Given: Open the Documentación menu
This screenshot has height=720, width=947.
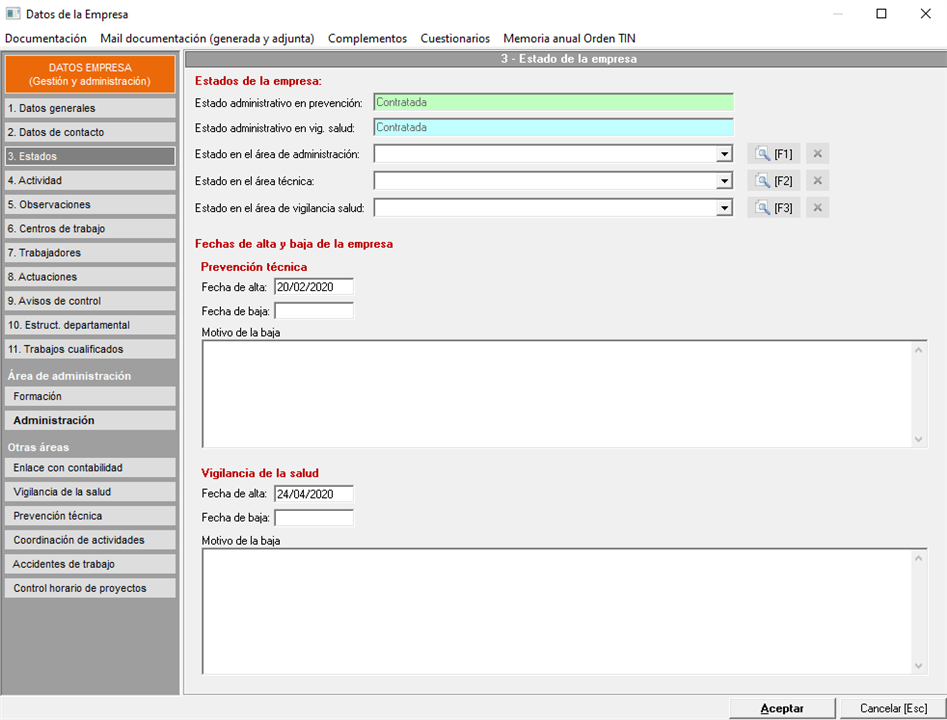Looking at the screenshot, I should (x=46, y=38).
